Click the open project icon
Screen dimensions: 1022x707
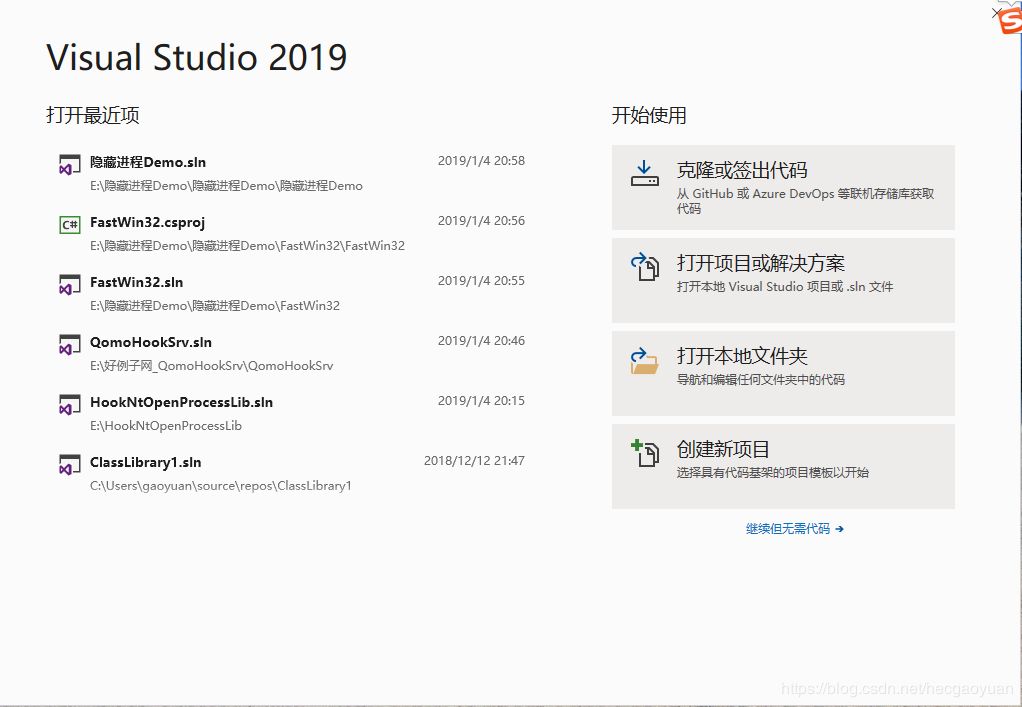(x=645, y=267)
